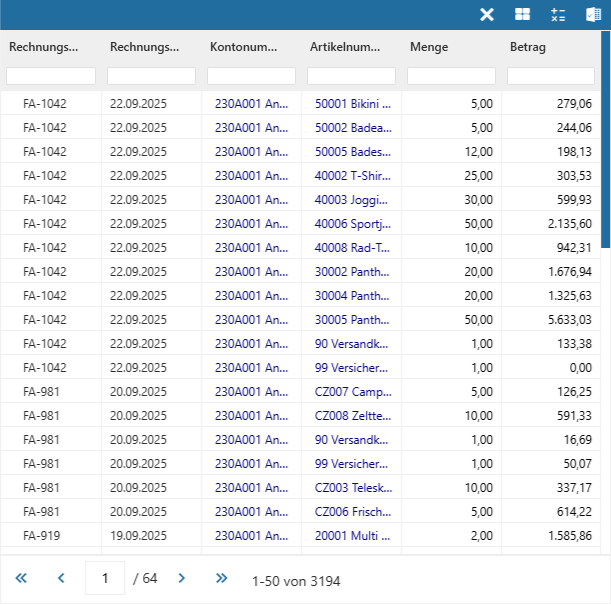Viewport: 611px width, 604px height.
Task: Export the table to Excel
Action: tap(593, 14)
